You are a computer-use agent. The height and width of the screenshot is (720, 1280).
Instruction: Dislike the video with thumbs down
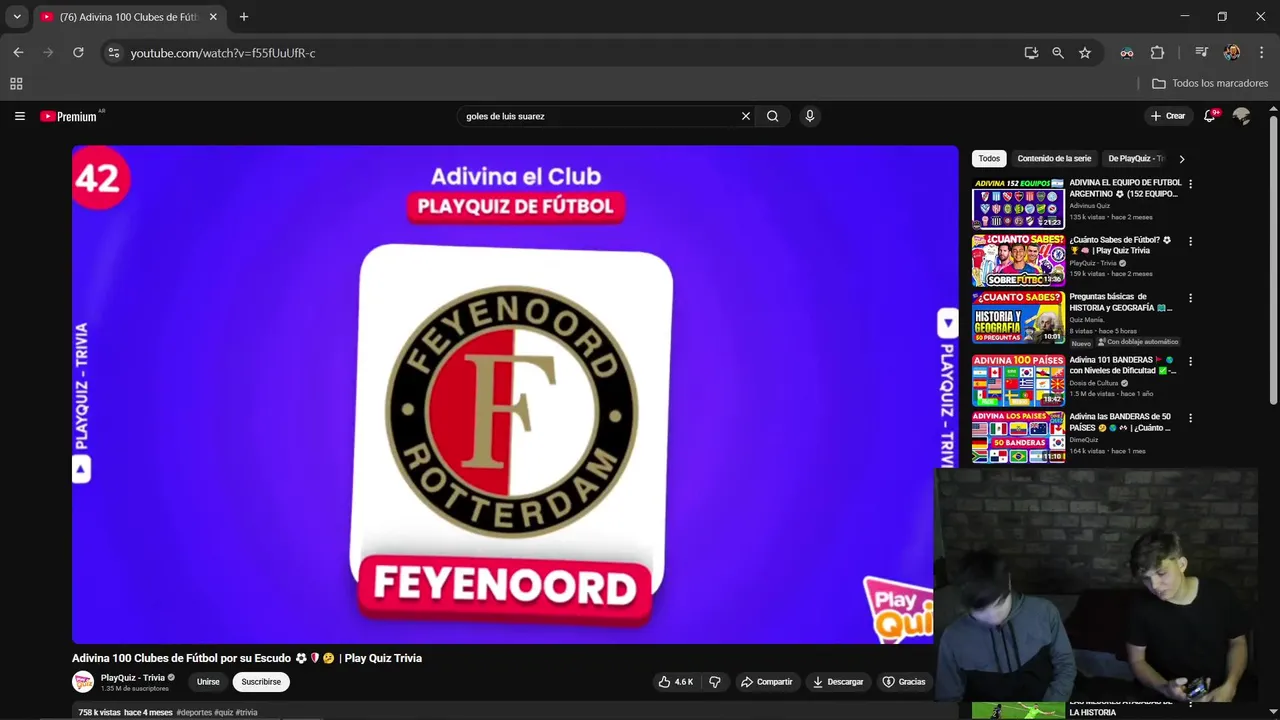tap(715, 682)
